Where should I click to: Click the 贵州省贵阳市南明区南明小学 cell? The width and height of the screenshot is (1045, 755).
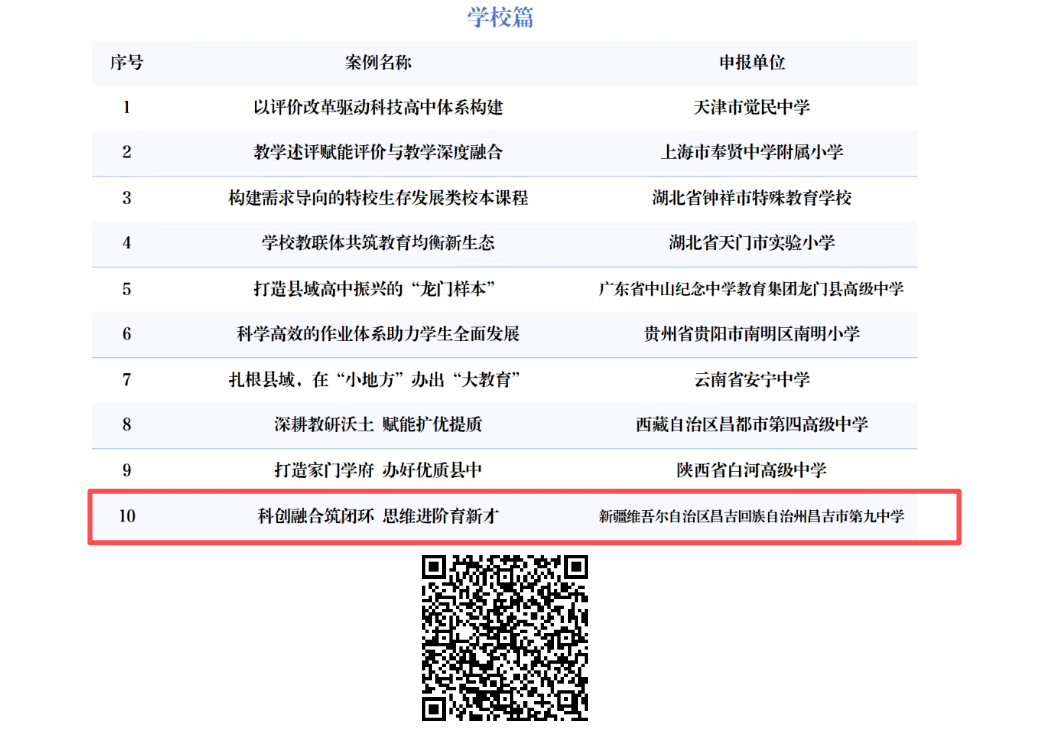pyautogui.click(x=751, y=334)
